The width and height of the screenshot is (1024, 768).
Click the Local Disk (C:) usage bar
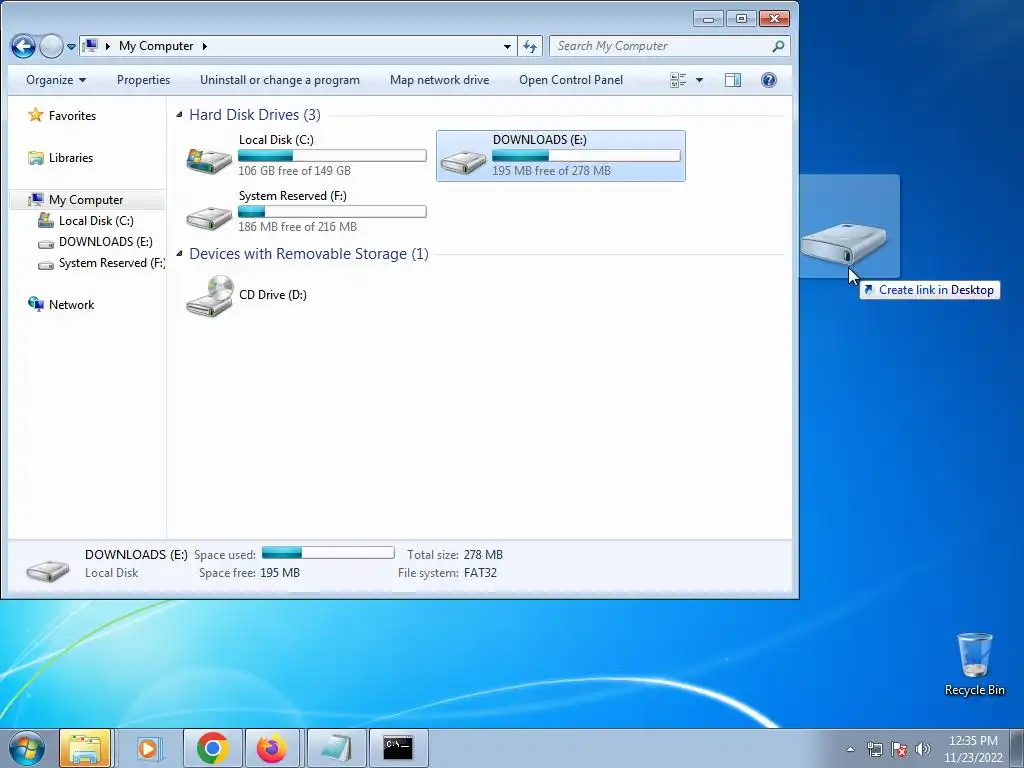click(332, 155)
